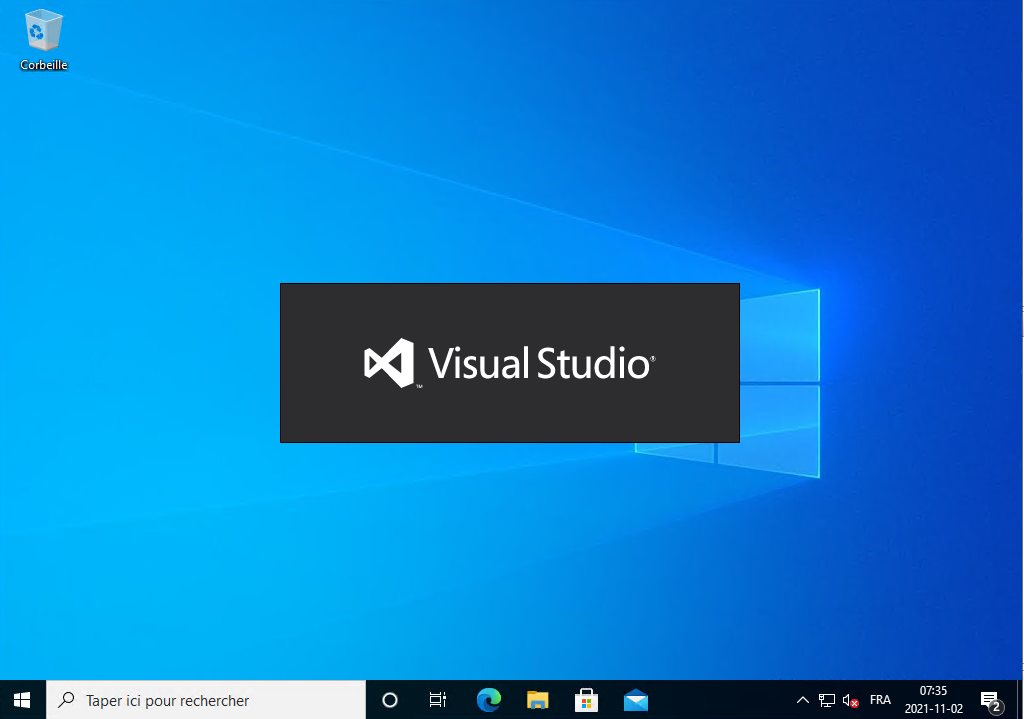Launch Microsoft Edge from the taskbar
Screen dimensions: 1024x719
click(x=488, y=700)
